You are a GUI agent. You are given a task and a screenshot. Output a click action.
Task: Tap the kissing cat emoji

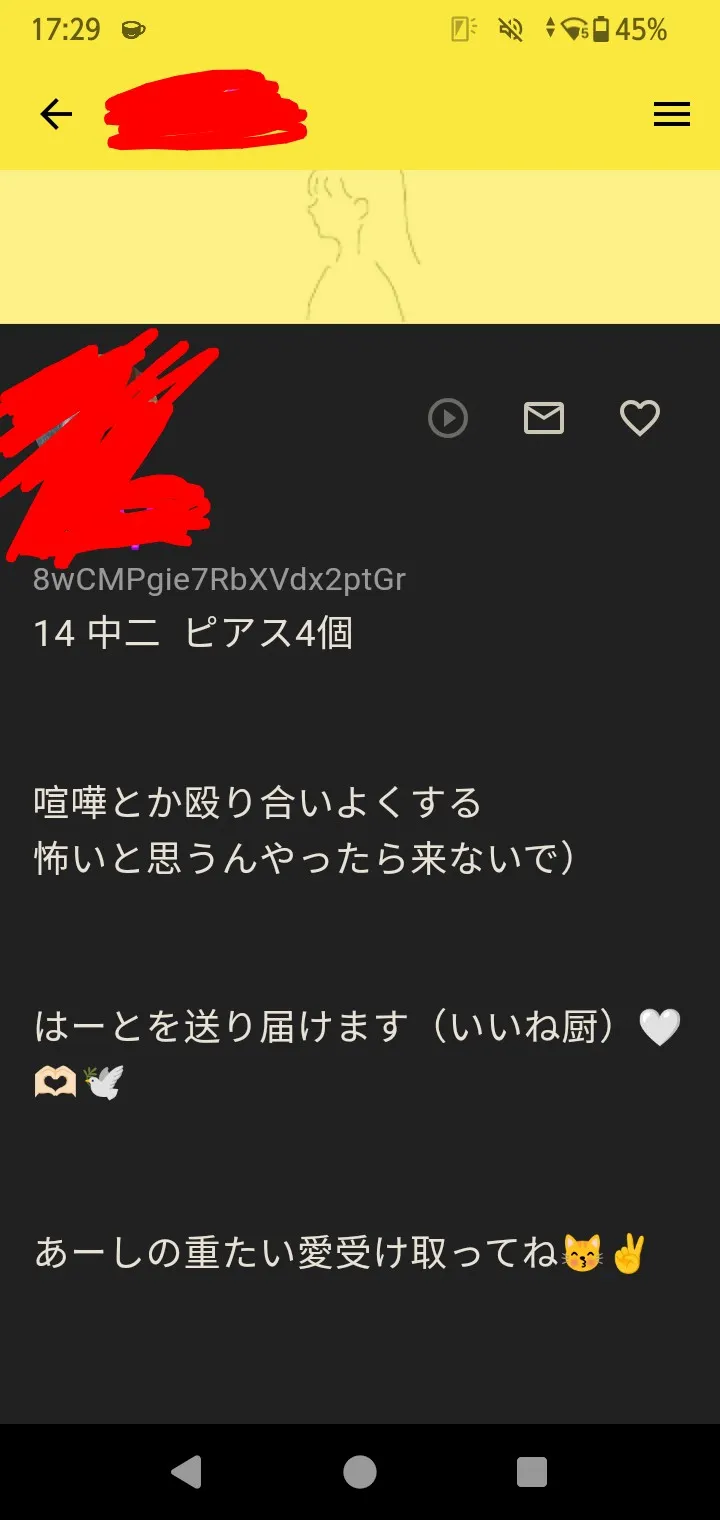[583, 1253]
